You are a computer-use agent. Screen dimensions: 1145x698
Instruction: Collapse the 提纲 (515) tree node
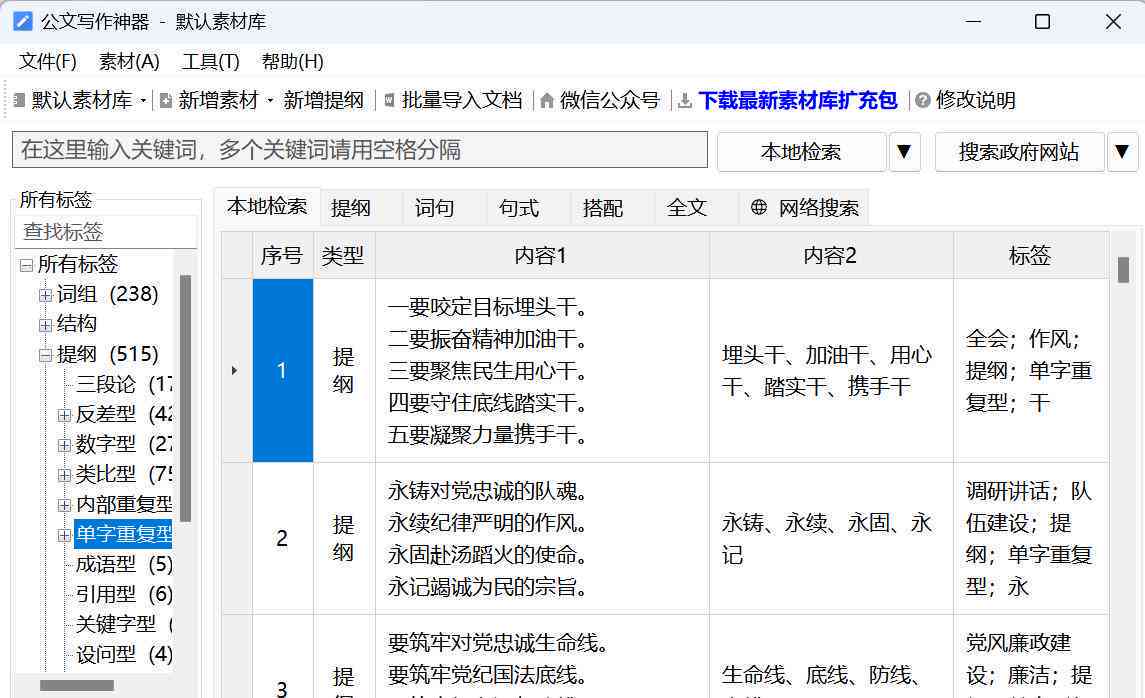tap(45, 355)
